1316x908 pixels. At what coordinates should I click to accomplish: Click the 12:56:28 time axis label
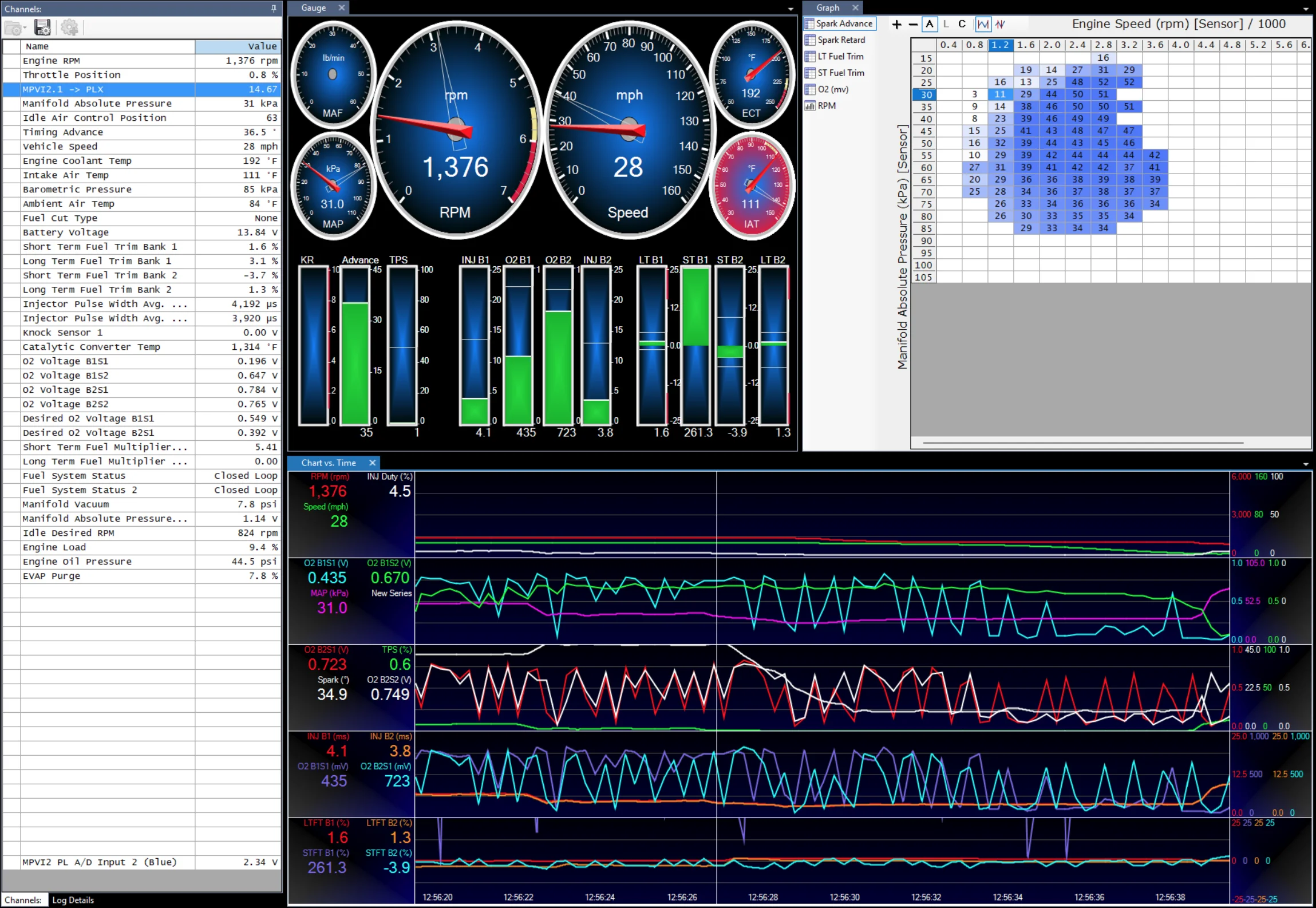tap(763, 897)
